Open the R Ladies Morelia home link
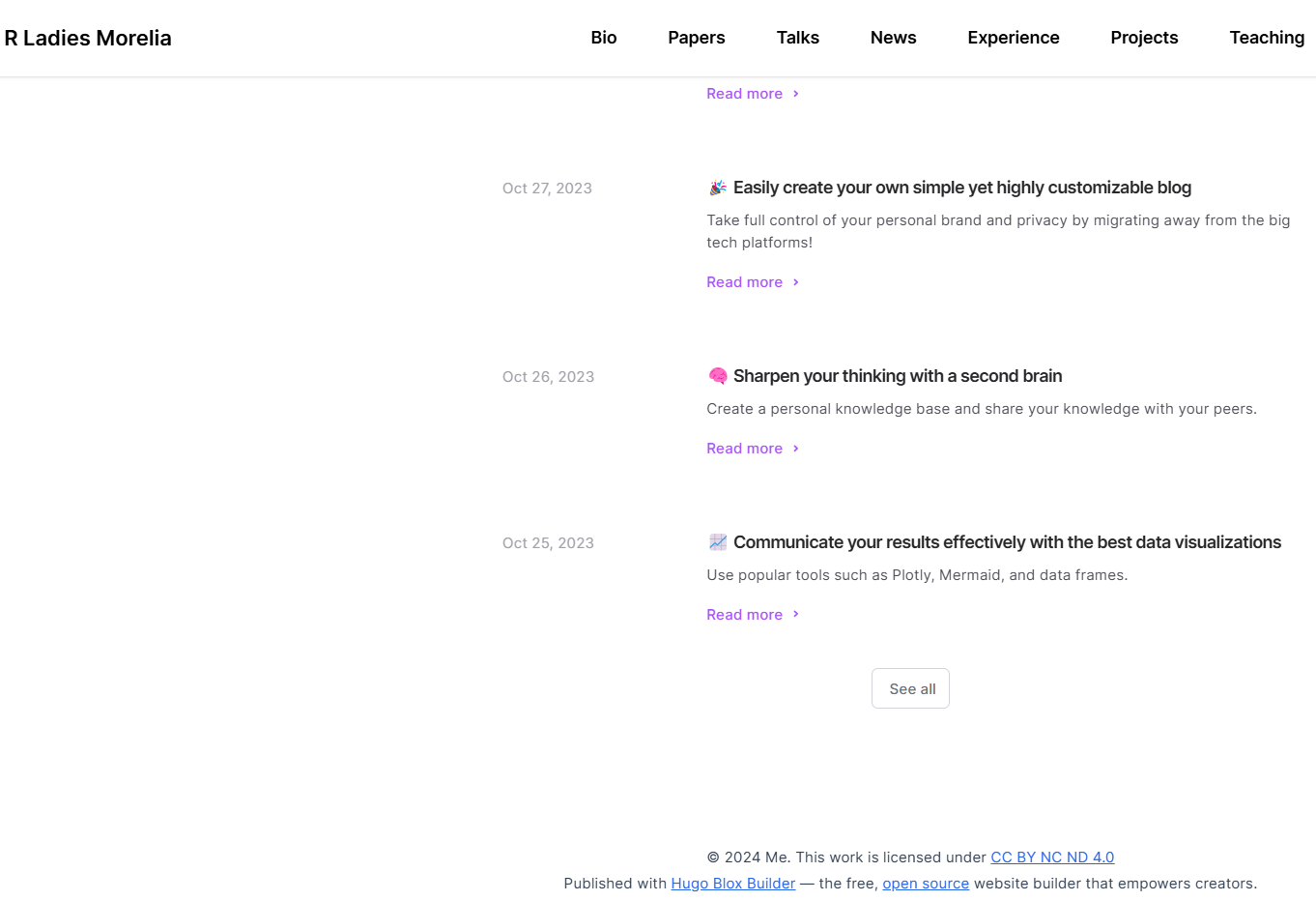This screenshot has width=1316, height=901. pyautogui.click(x=88, y=38)
